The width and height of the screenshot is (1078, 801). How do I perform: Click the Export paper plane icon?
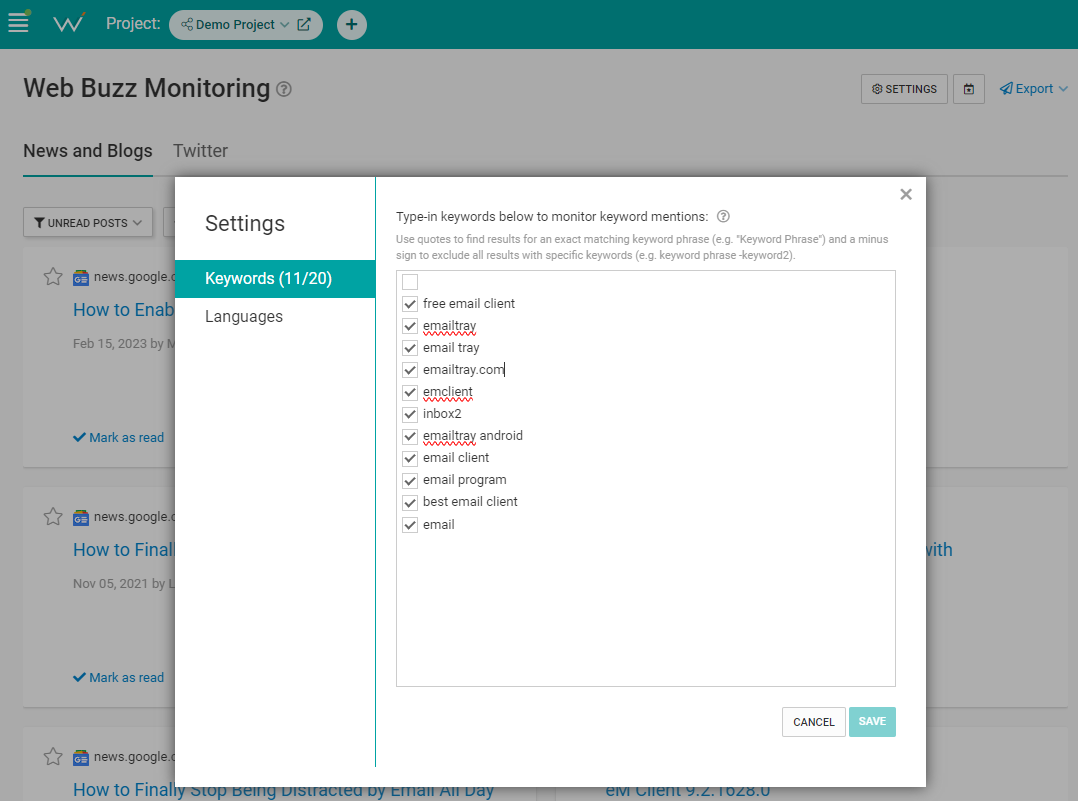(1006, 89)
